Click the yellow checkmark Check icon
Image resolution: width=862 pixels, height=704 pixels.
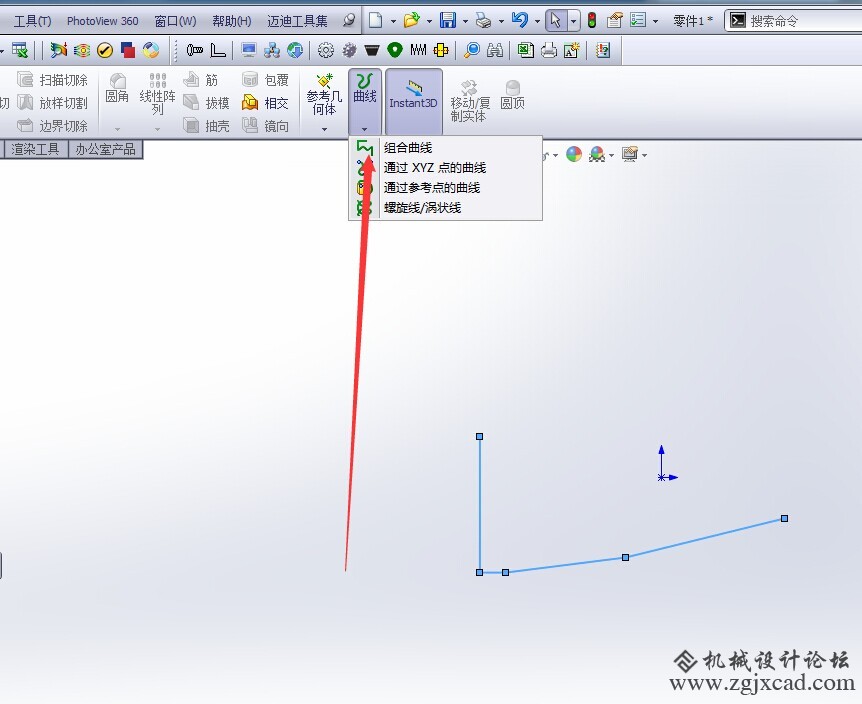pos(105,51)
